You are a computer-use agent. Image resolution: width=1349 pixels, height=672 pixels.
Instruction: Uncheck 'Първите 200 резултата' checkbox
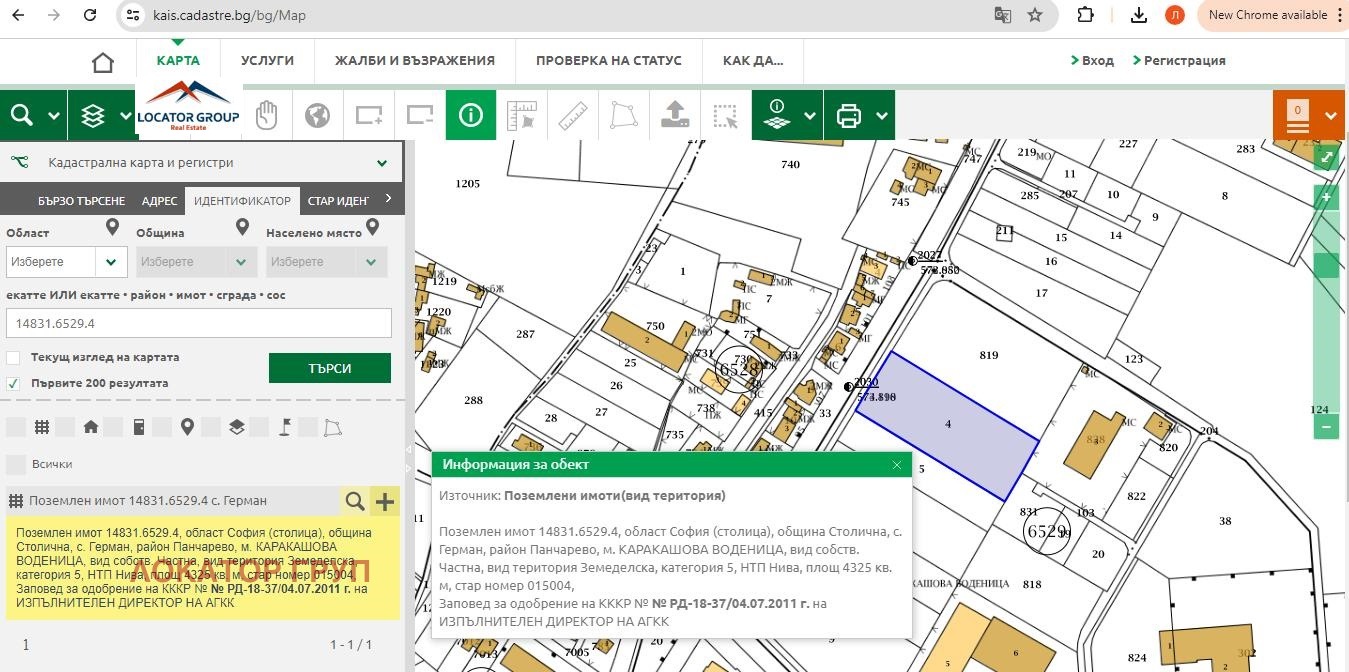click(x=13, y=383)
